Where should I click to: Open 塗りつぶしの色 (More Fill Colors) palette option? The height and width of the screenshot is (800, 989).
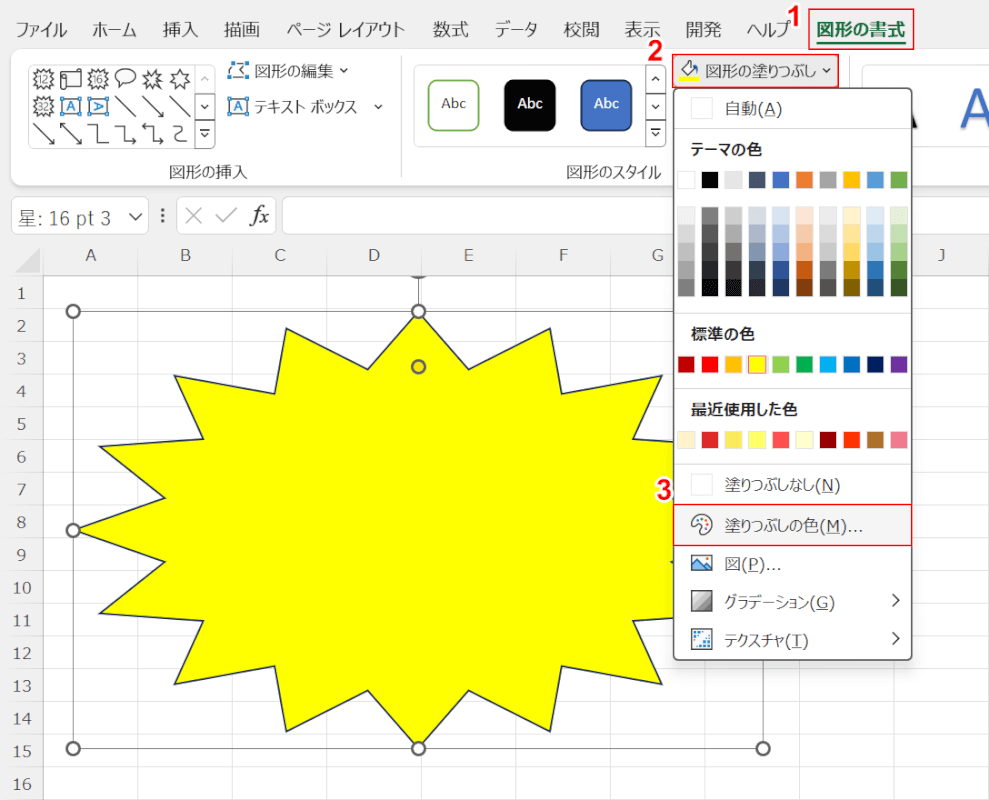point(792,525)
